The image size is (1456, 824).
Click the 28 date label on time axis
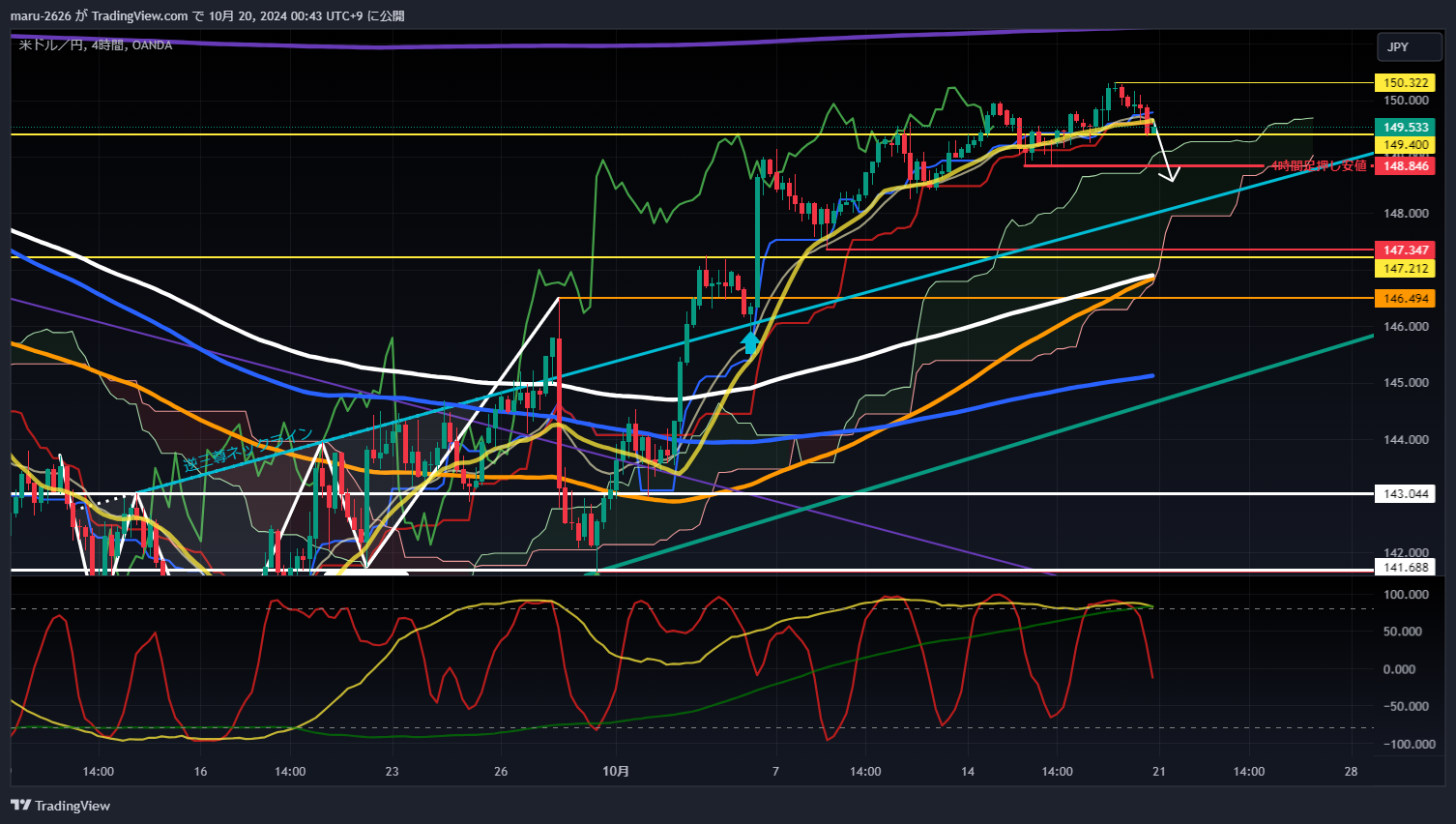1351,771
